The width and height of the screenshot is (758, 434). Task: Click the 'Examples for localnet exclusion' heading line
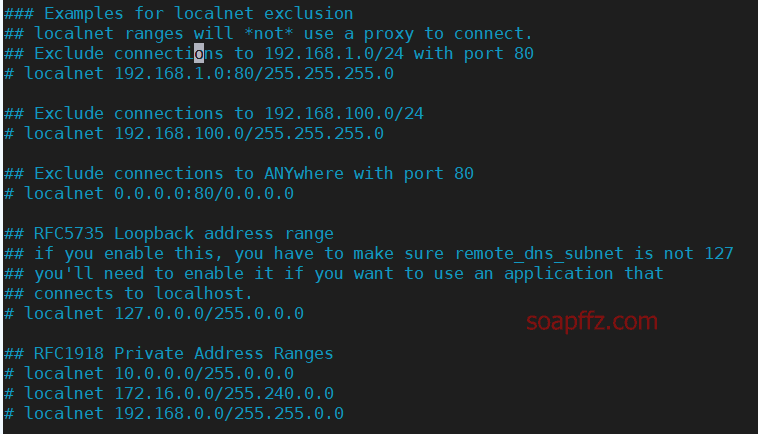pos(178,14)
